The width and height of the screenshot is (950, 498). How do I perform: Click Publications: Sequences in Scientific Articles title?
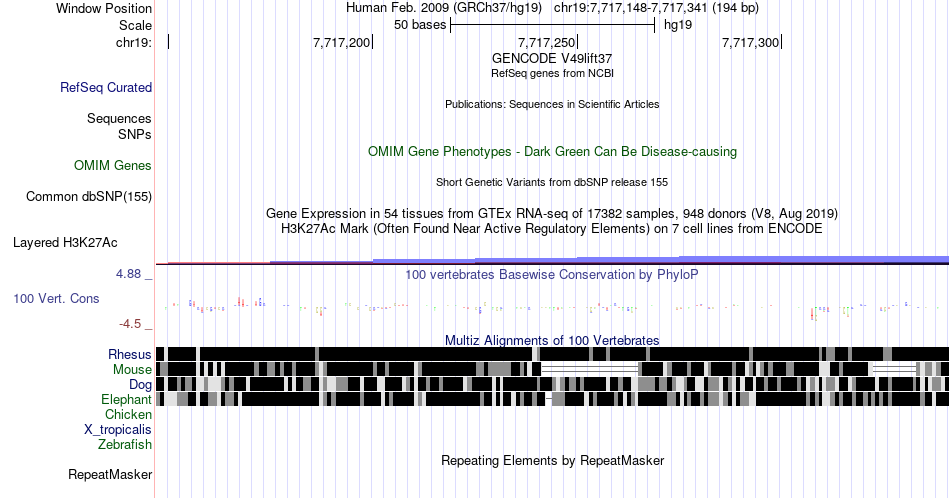click(552, 104)
